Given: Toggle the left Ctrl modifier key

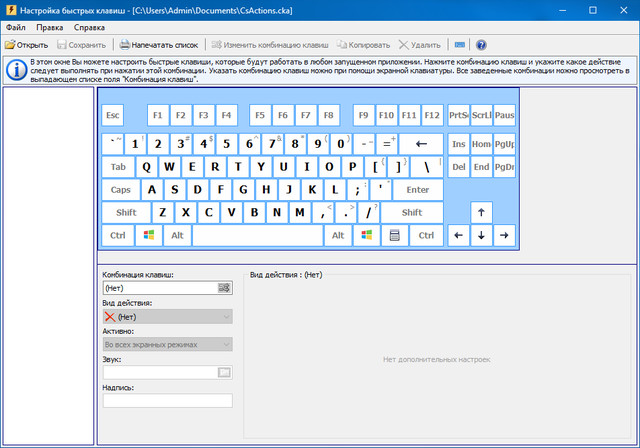Looking at the screenshot, I should click(118, 236).
